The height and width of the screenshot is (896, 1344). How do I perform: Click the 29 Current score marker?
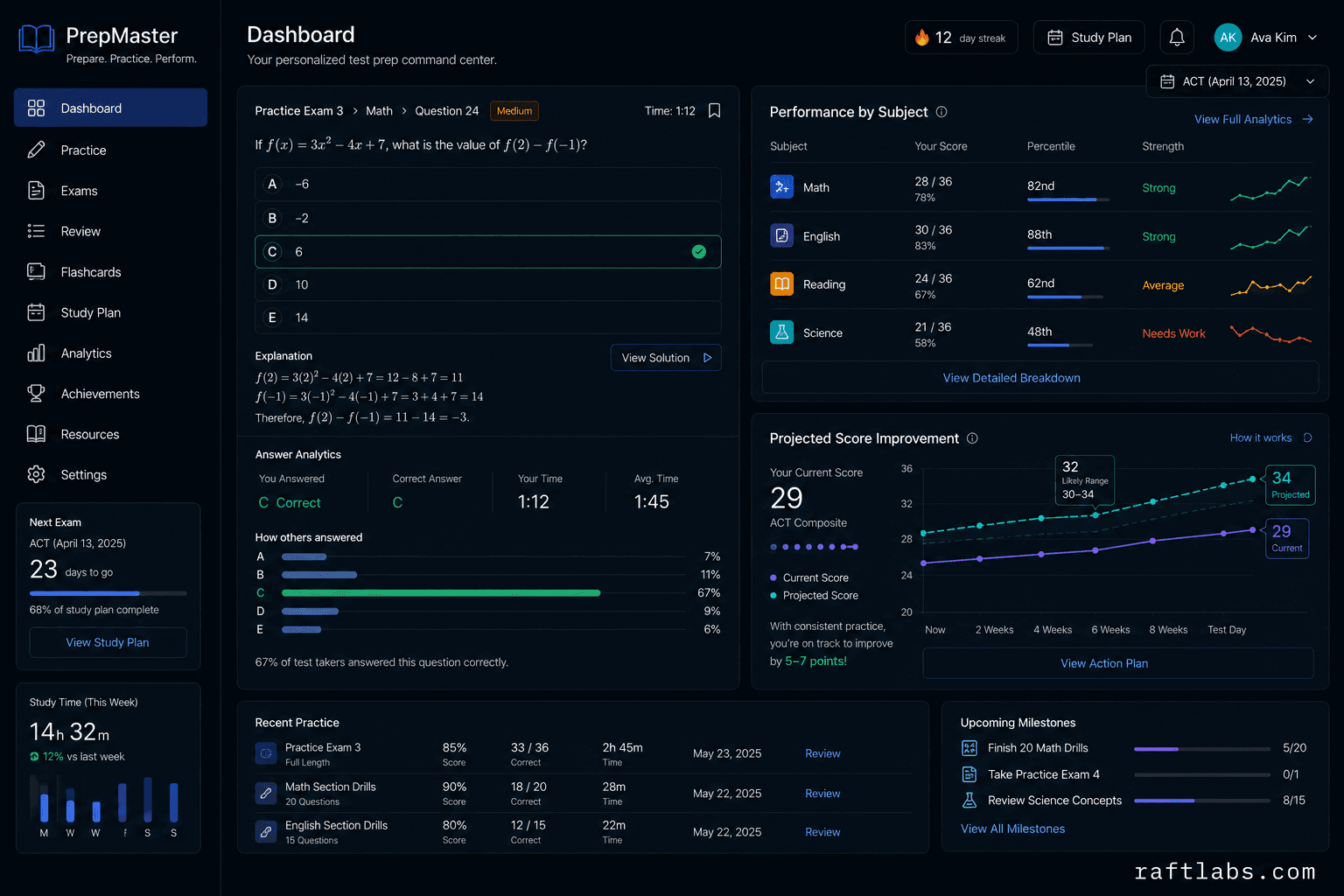[x=1287, y=538]
